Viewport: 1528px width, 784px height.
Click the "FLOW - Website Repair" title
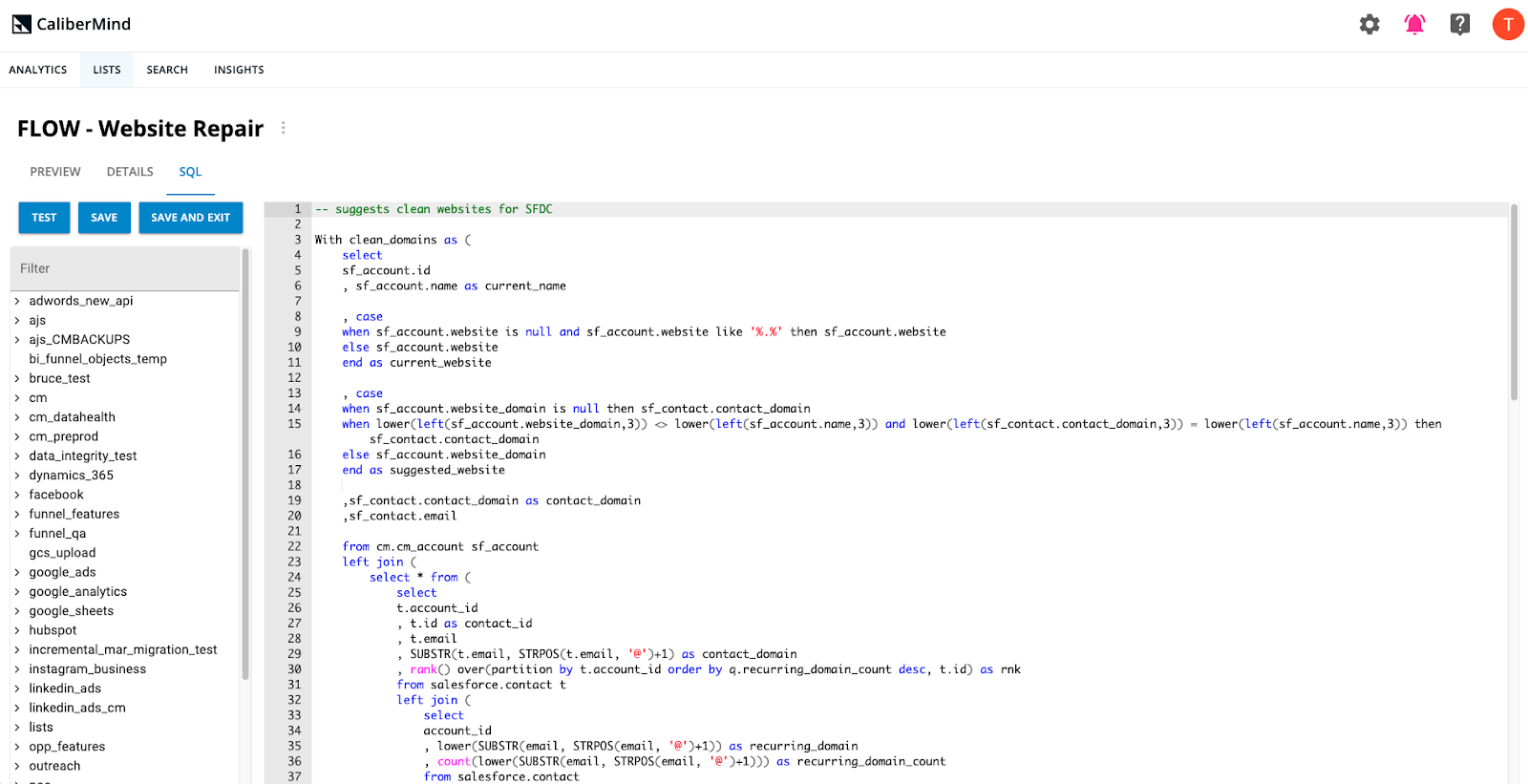[140, 129]
